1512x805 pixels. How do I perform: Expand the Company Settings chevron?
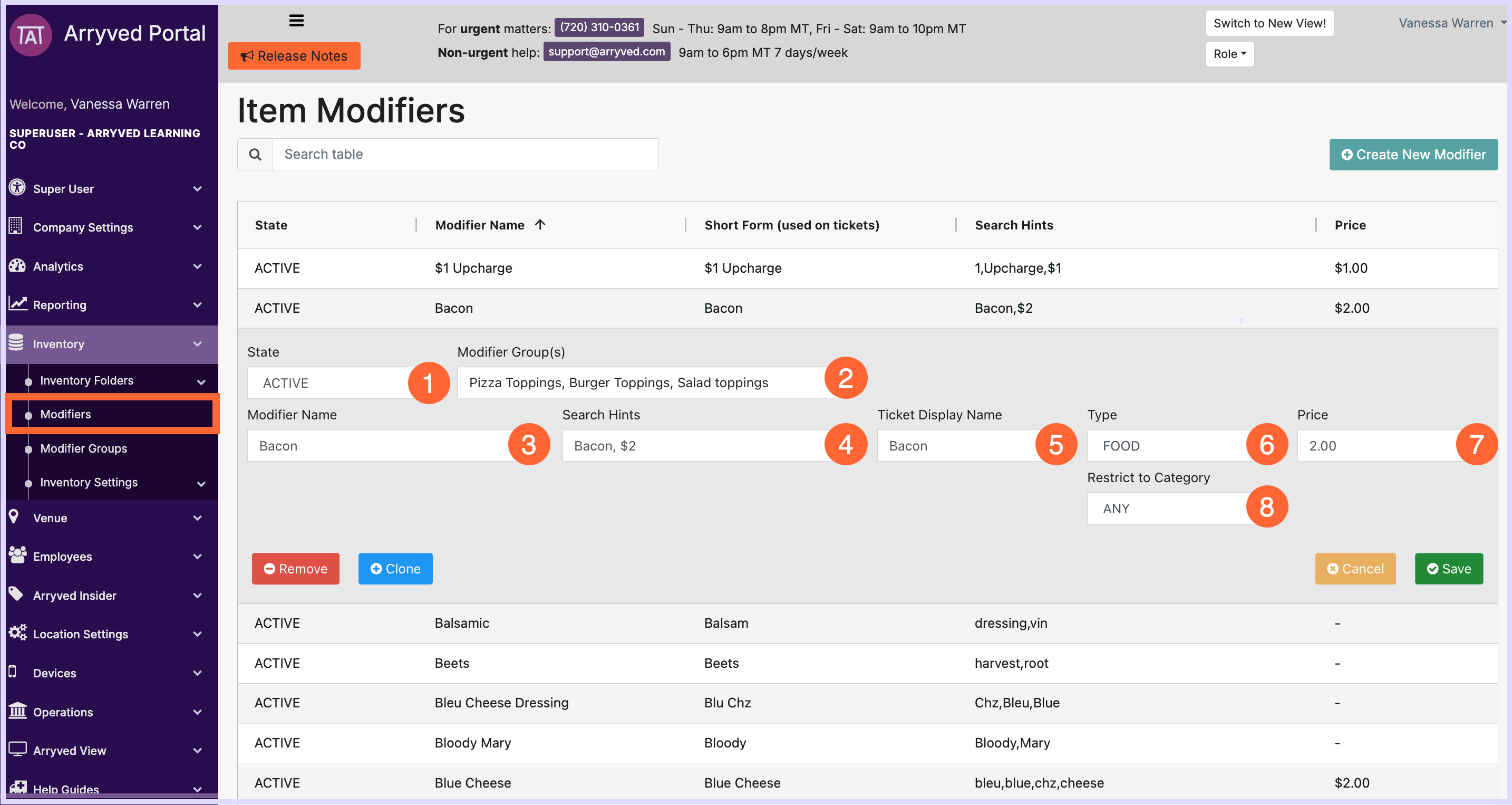click(x=198, y=228)
